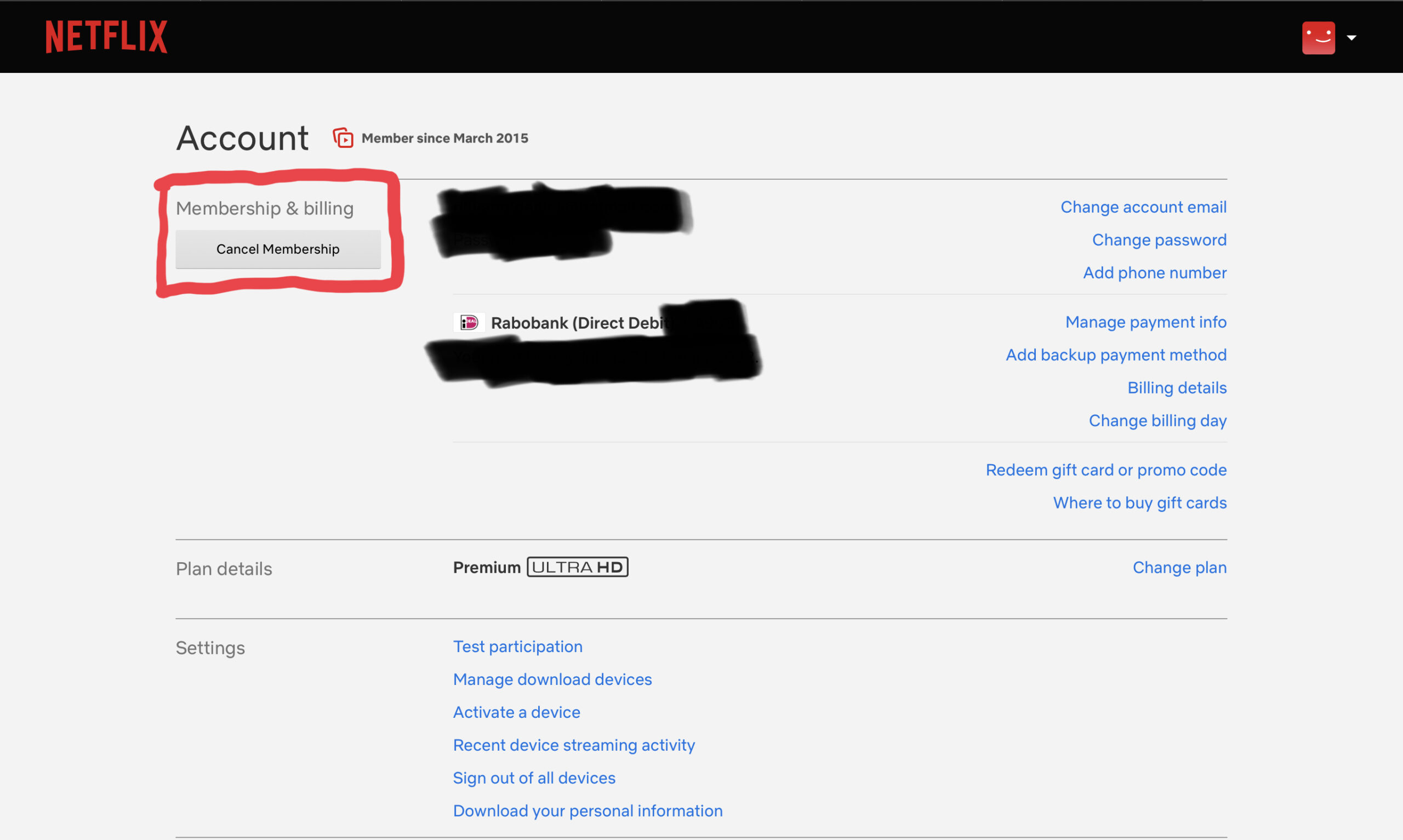Click the iDEAL payment icon
1403x840 pixels.
[x=469, y=323]
